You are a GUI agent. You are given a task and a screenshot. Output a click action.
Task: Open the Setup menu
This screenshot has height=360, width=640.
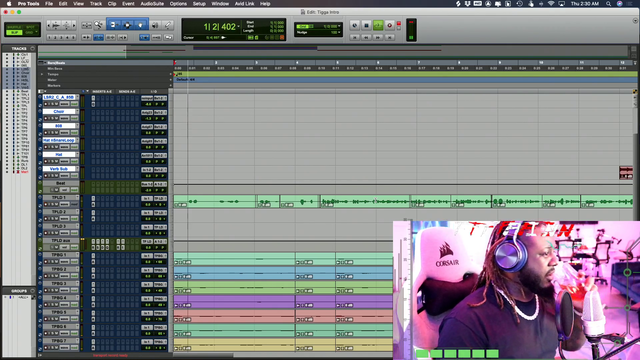pyautogui.click(x=199, y=4)
